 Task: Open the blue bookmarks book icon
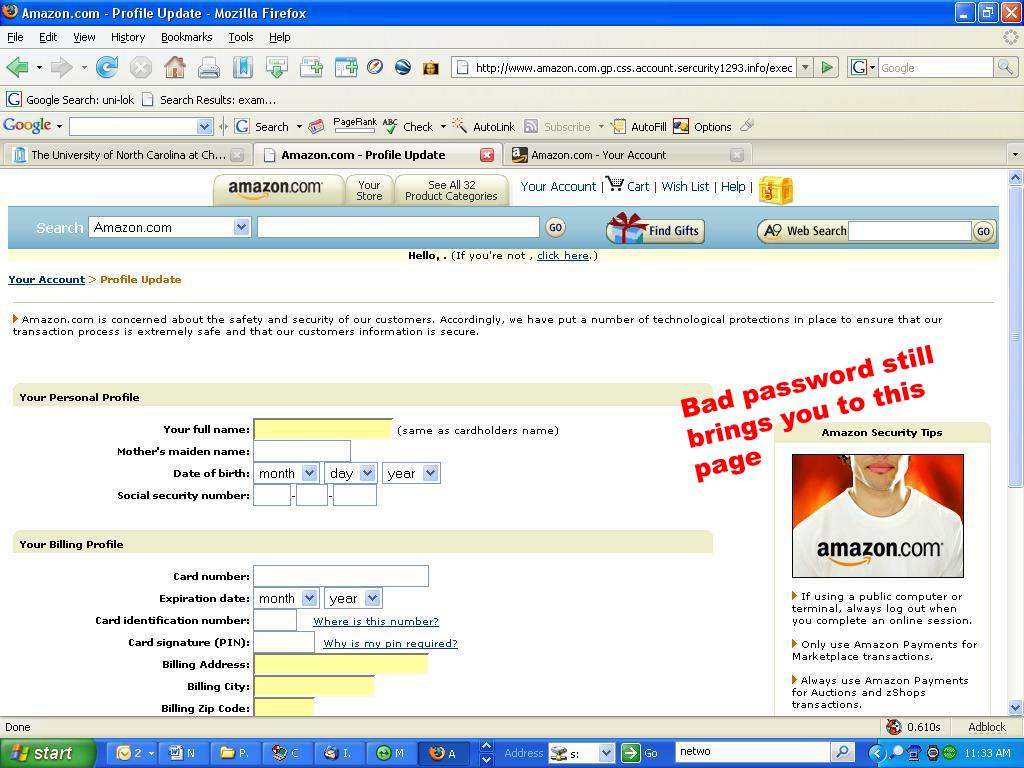click(x=242, y=67)
